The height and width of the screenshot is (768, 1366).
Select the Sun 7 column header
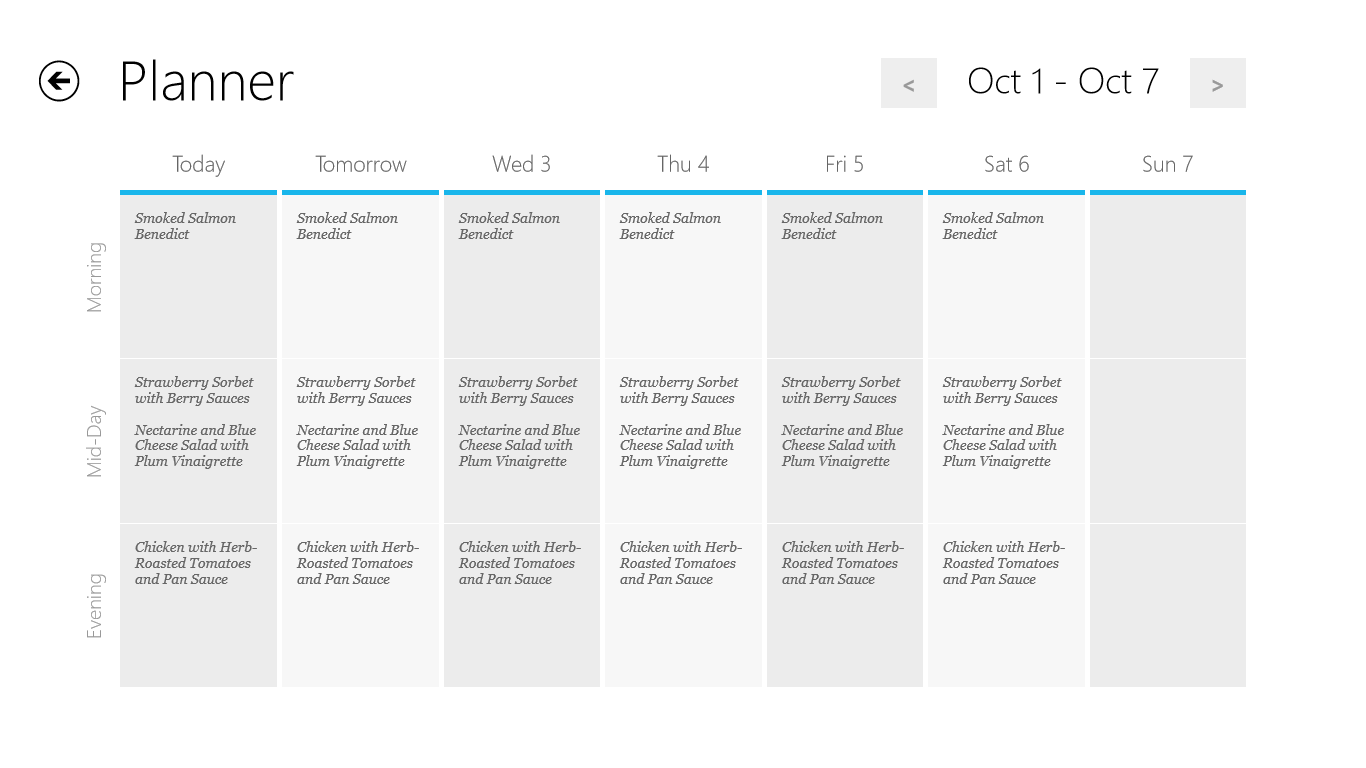1167,164
